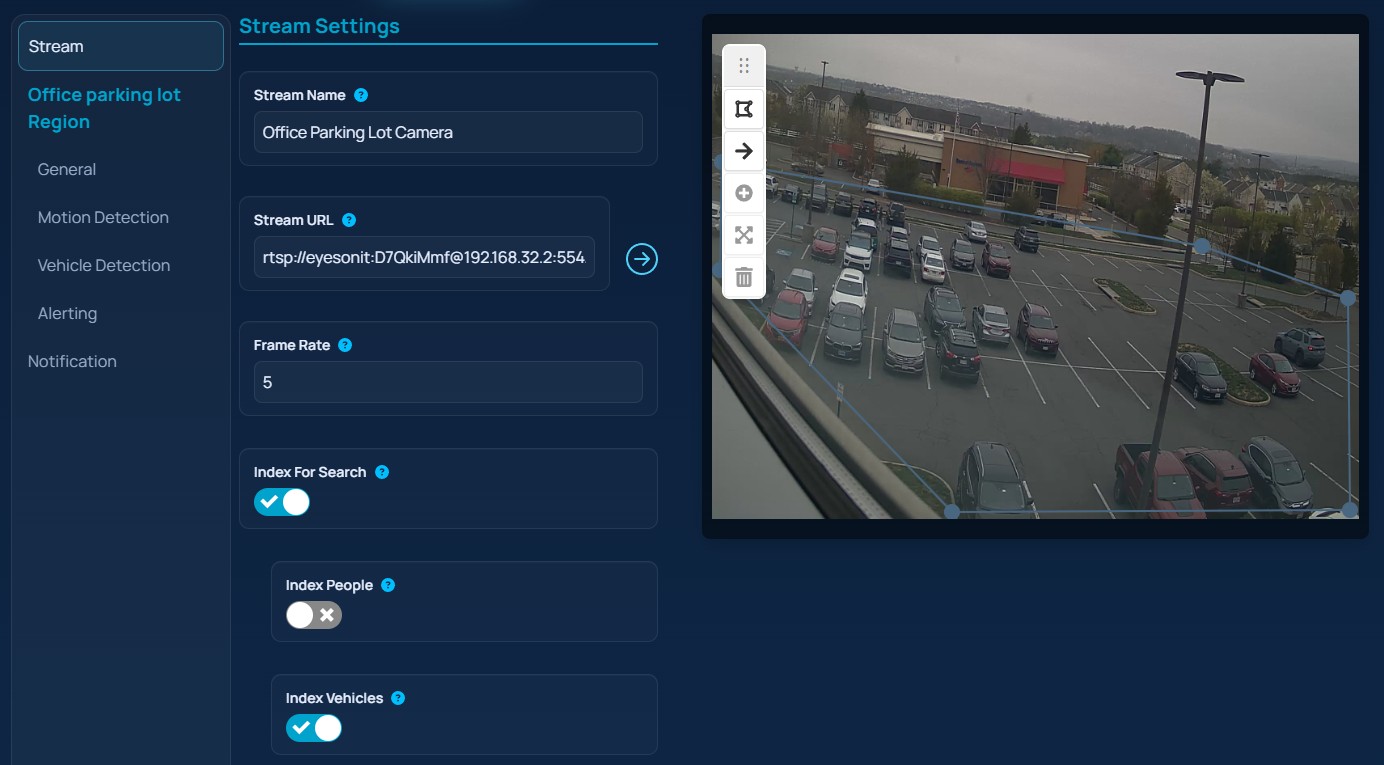Turn off Index Vehicles
The image size is (1384, 765).
(315, 728)
